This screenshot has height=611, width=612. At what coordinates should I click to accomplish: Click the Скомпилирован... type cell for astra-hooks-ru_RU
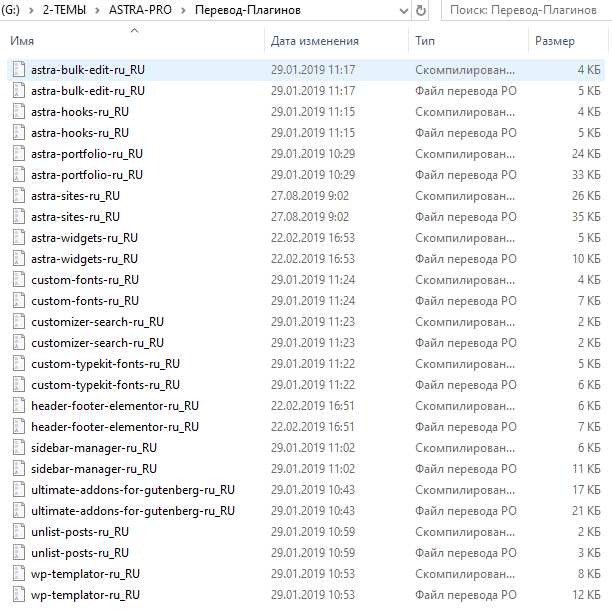pos(465,112)
